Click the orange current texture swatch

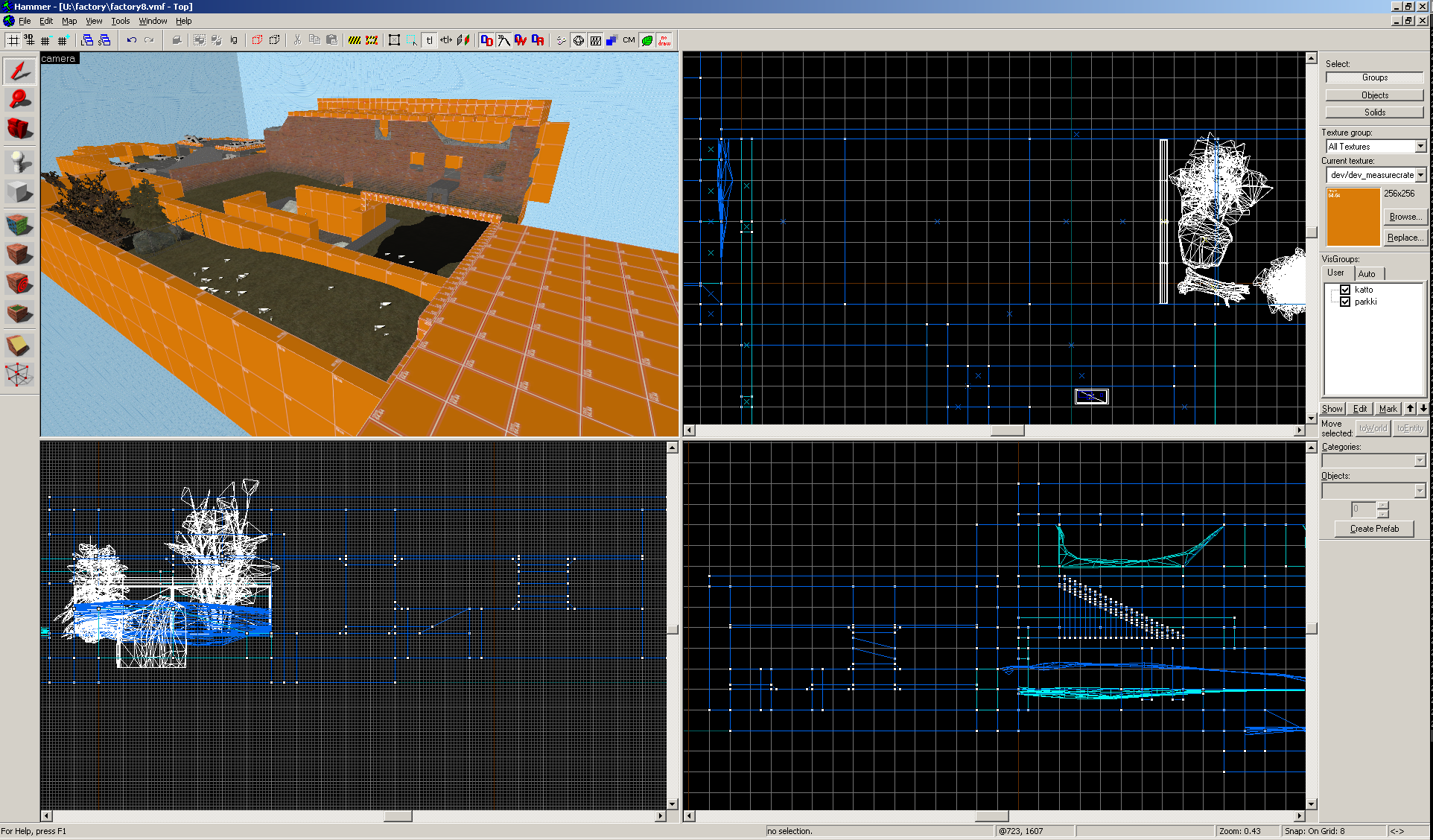[1353, 217]
